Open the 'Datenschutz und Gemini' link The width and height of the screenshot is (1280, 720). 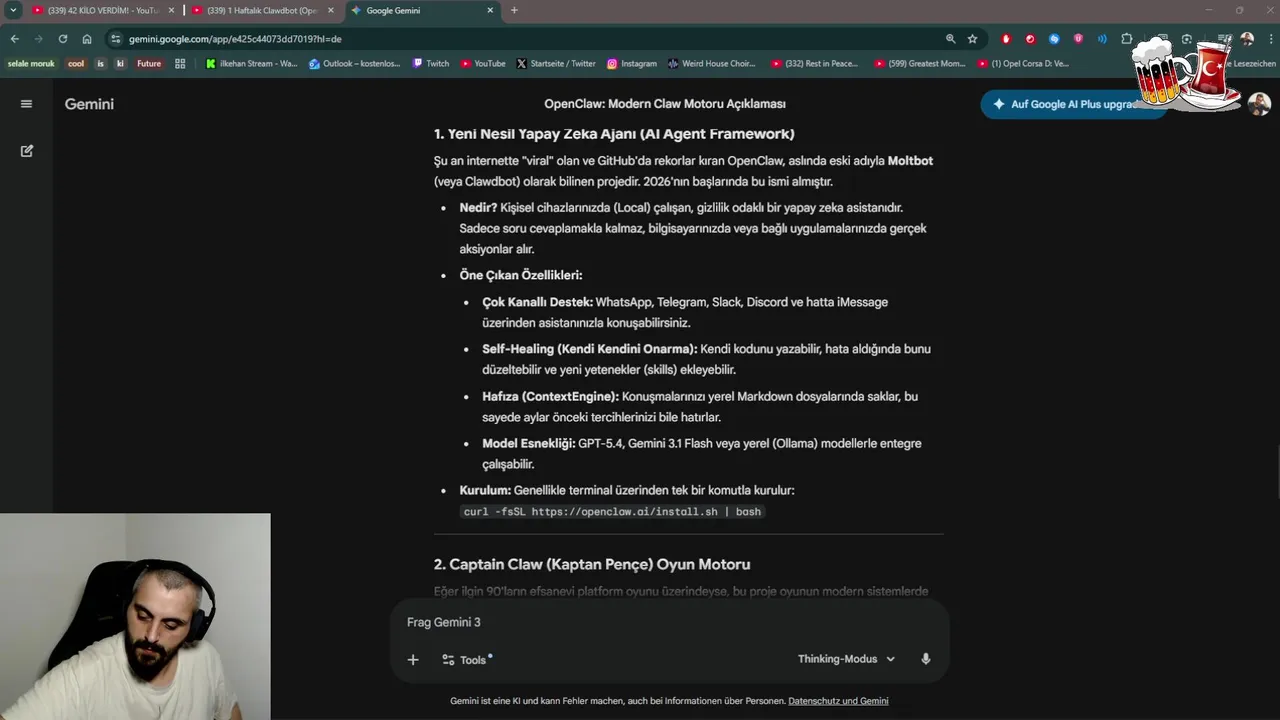pos(838,701)
